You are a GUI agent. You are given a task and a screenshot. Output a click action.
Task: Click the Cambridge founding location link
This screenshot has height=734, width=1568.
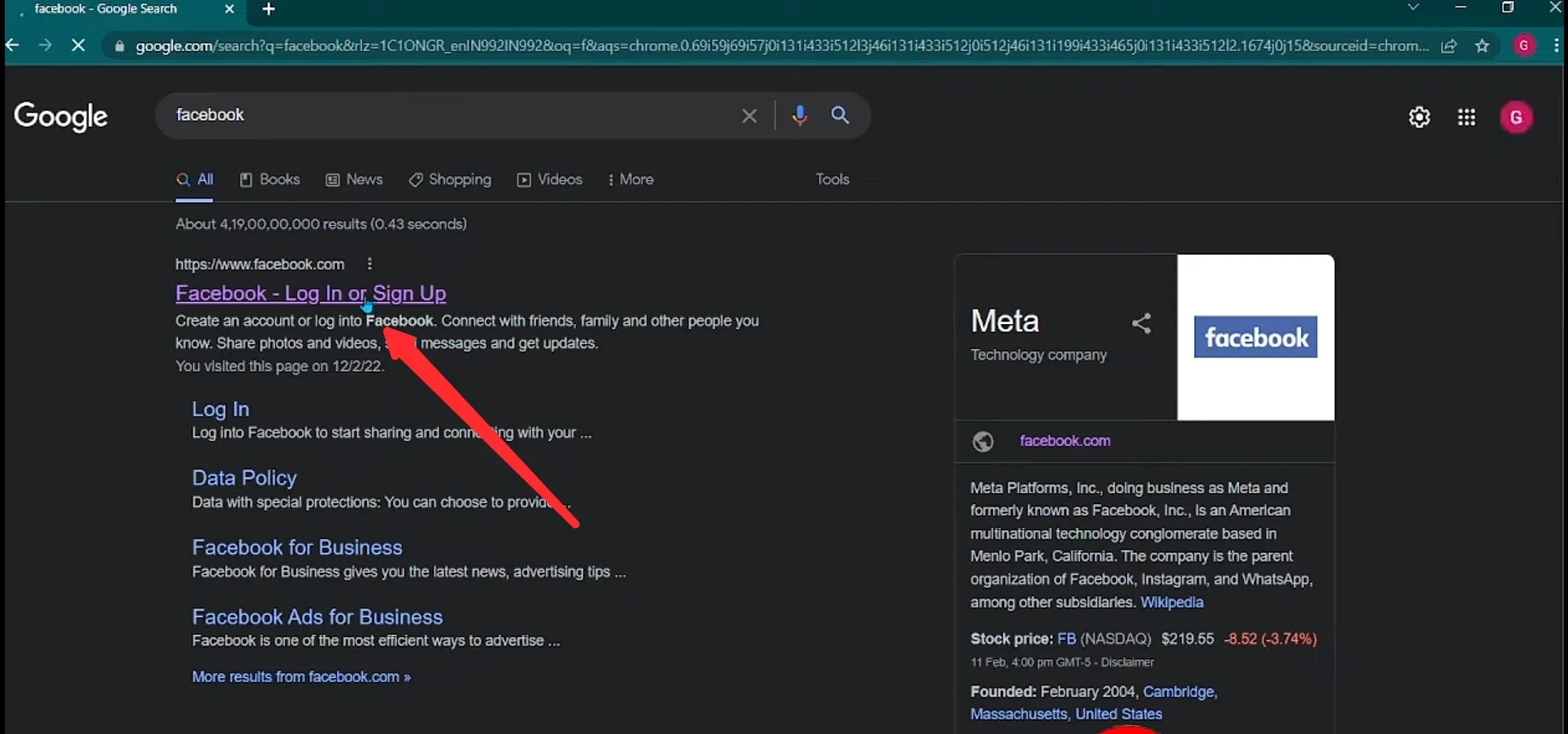point(1178,692)
